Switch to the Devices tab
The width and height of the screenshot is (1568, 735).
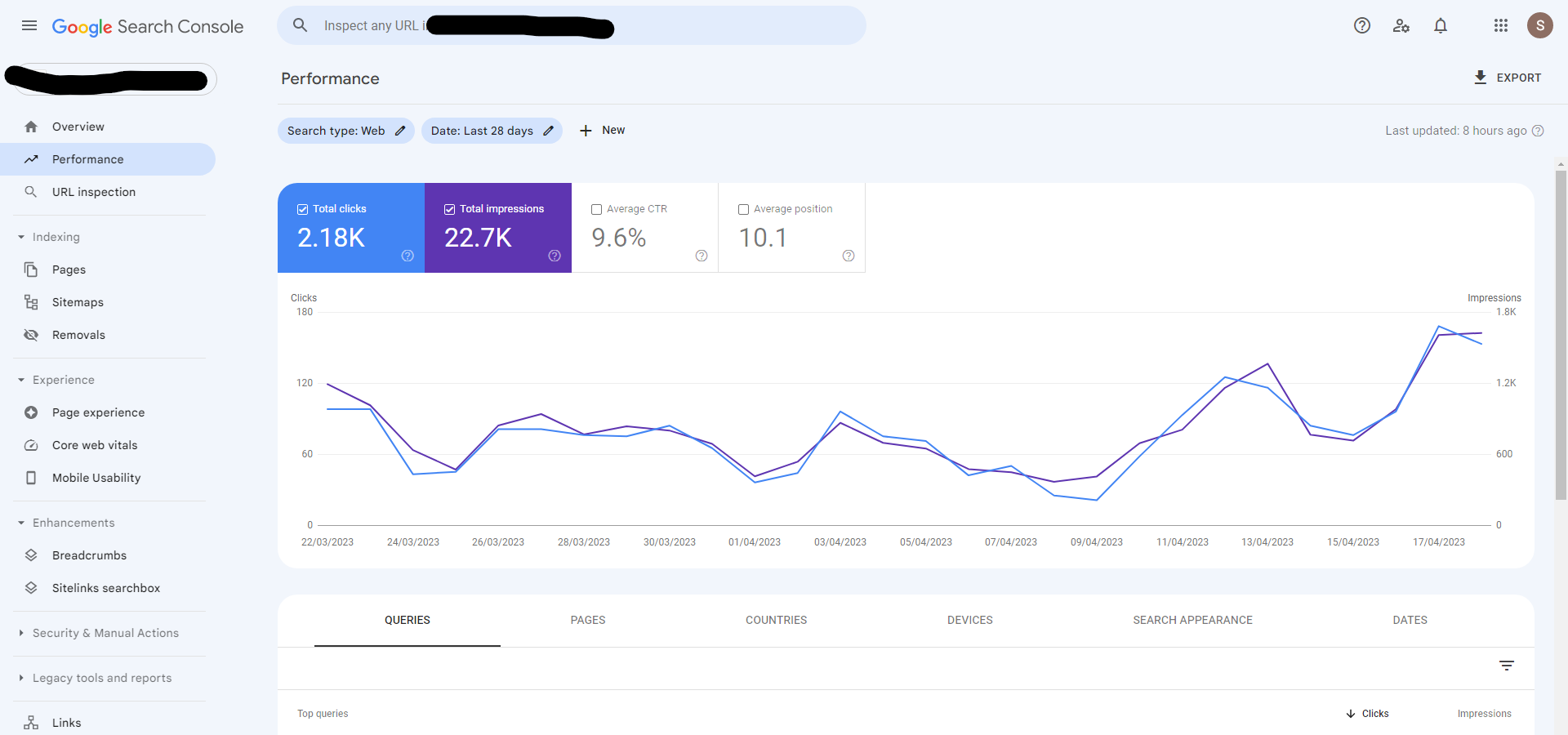point(970,621)
